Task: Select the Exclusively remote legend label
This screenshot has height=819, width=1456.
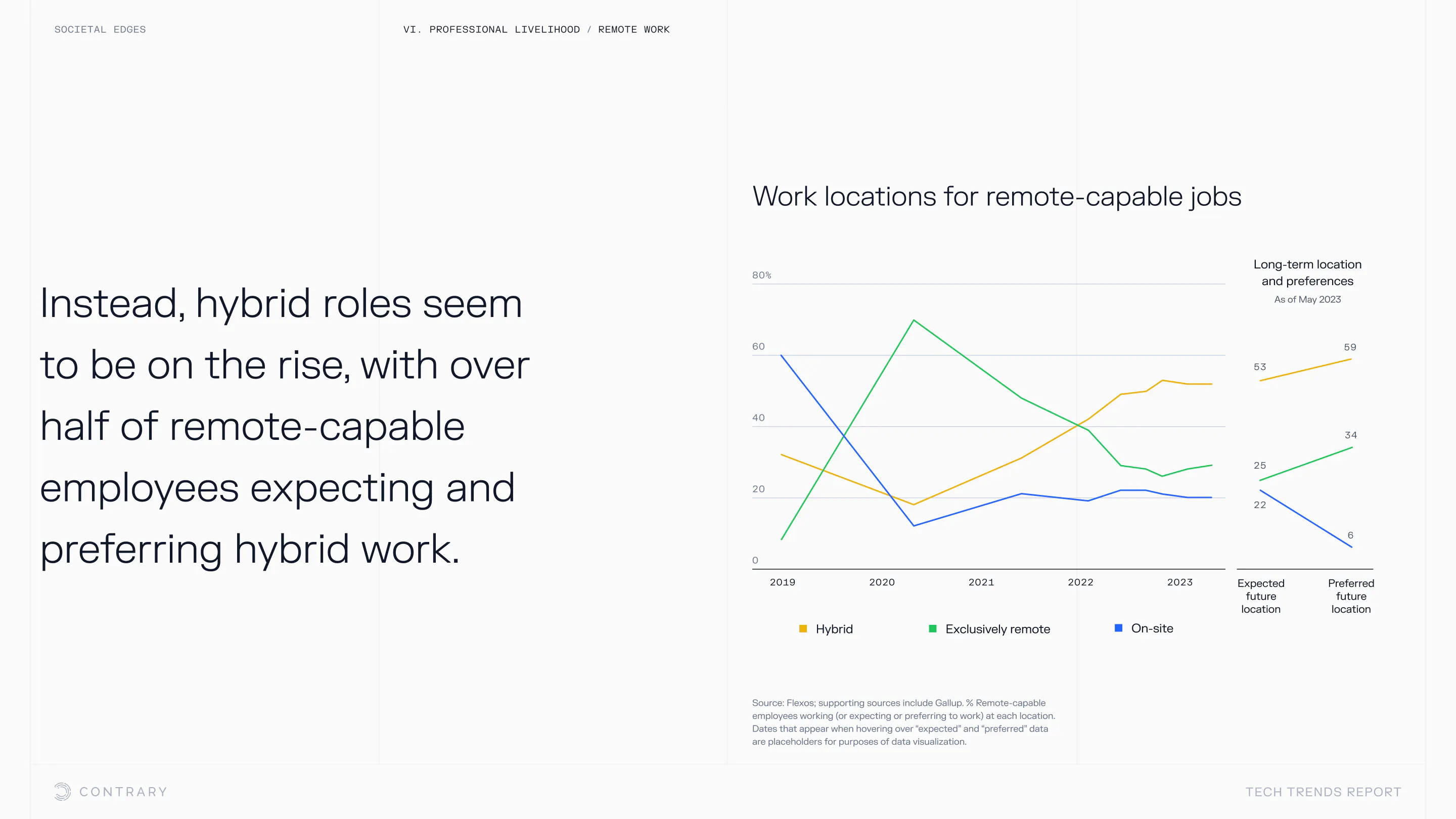Action: coord(997,629)
